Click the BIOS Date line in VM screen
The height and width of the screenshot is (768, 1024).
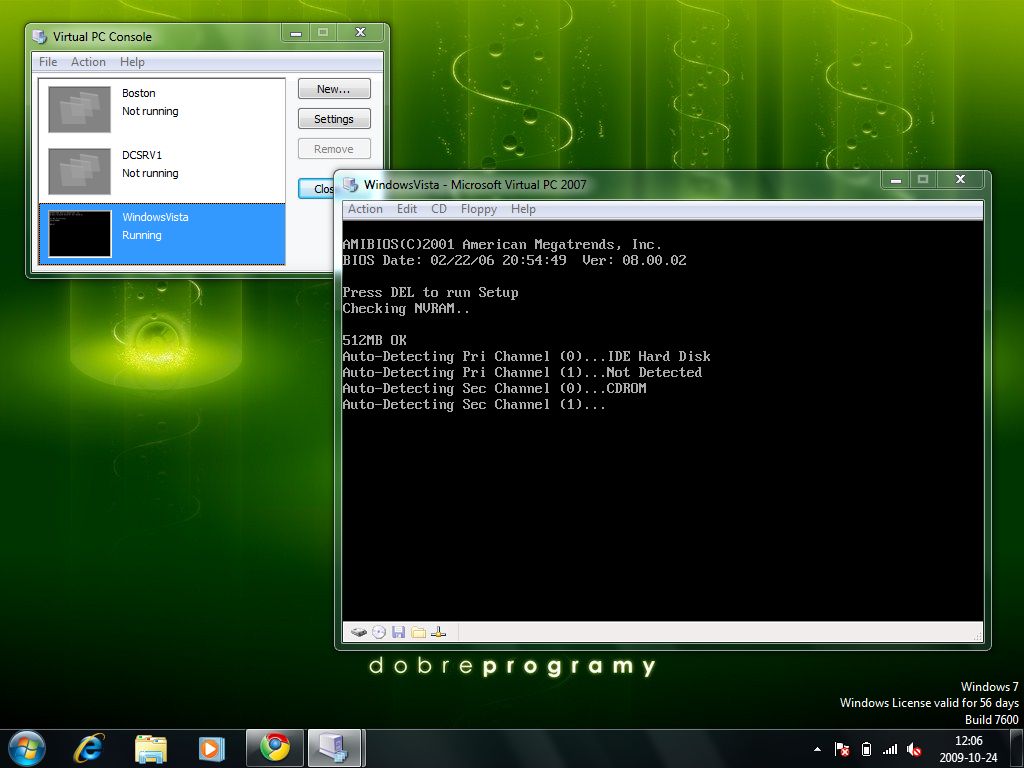515,261
